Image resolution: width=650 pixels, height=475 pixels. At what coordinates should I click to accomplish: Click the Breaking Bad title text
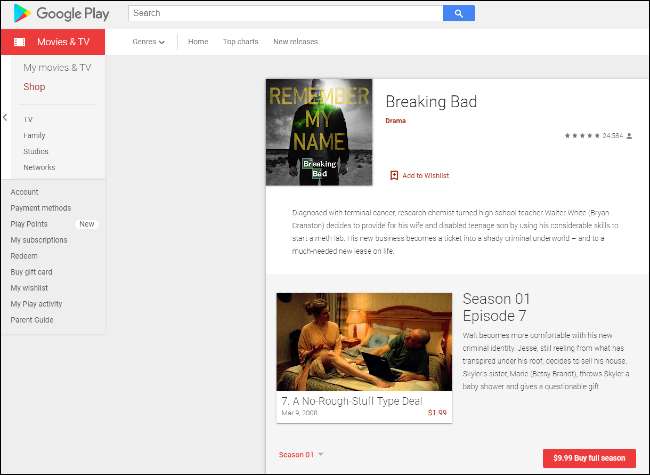431,102
